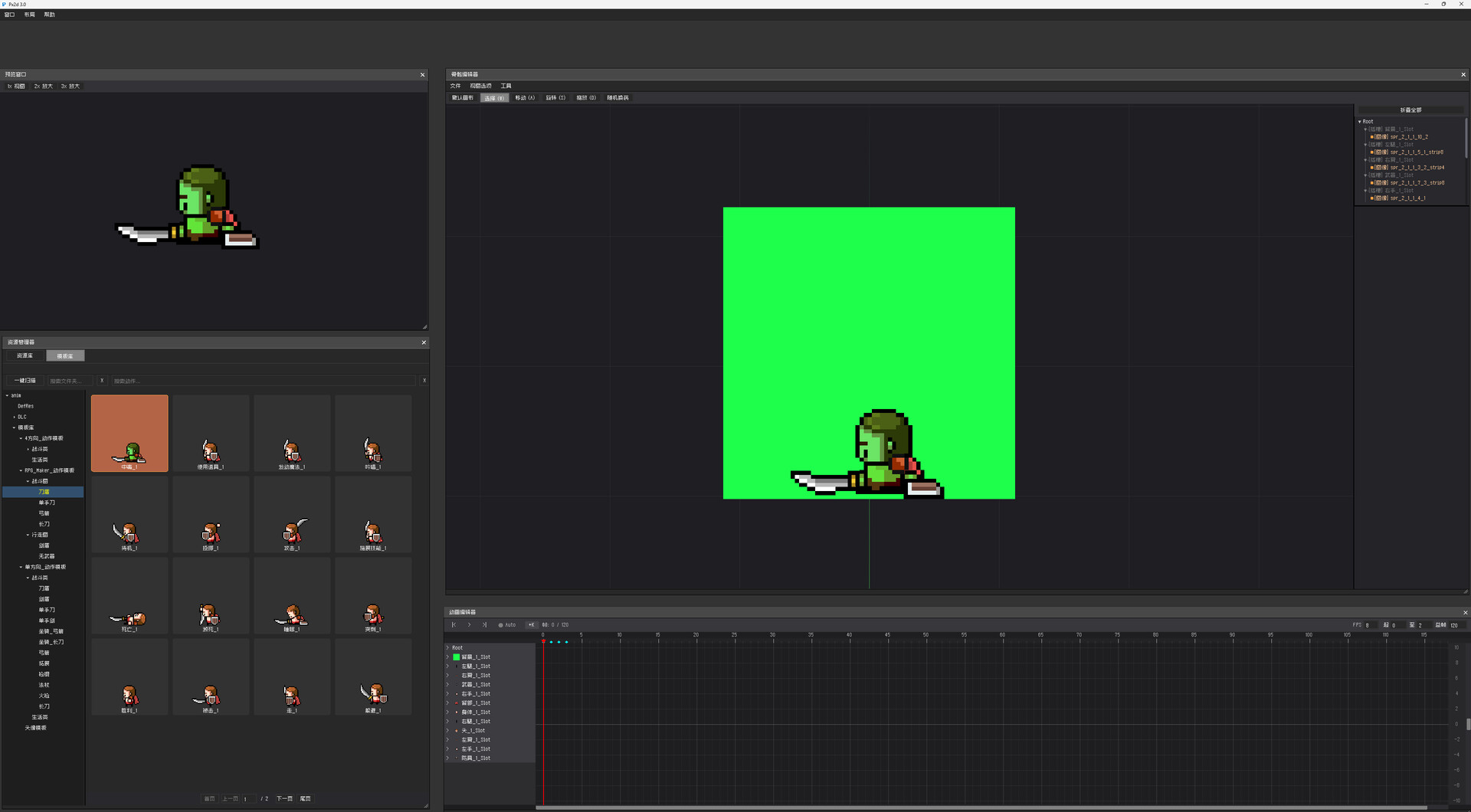Viewport: 1471px width, 812px height.
Task: Open the 文件 menu in skeleton editor
Action: tap(456, 86)
